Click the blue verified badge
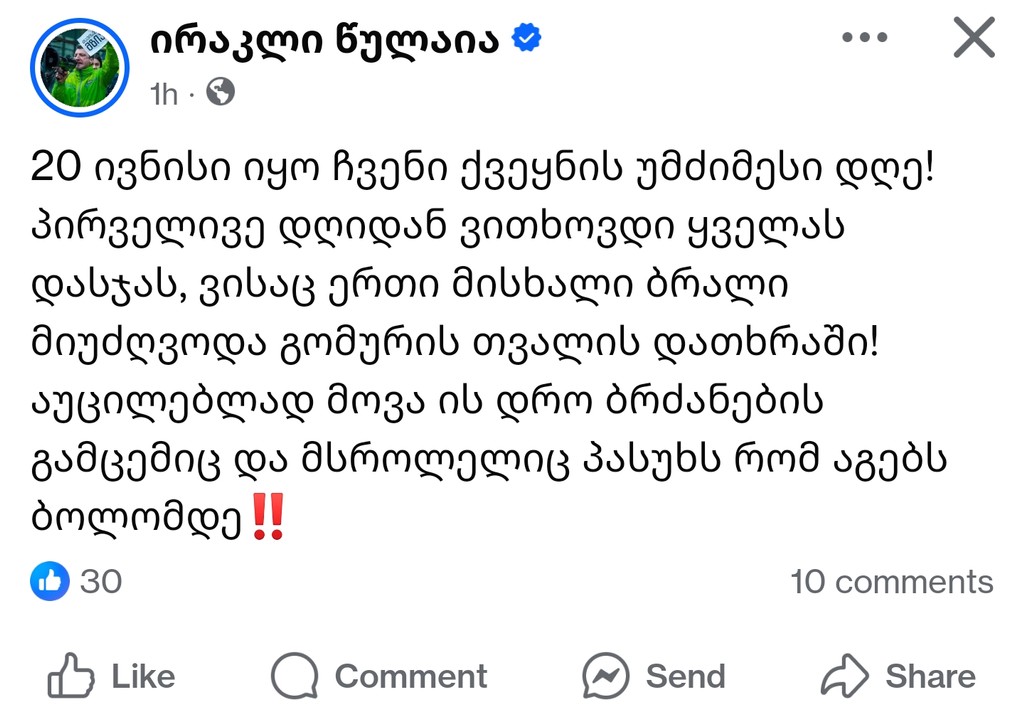Screen dimensions: 1024x723 (527, 39)
